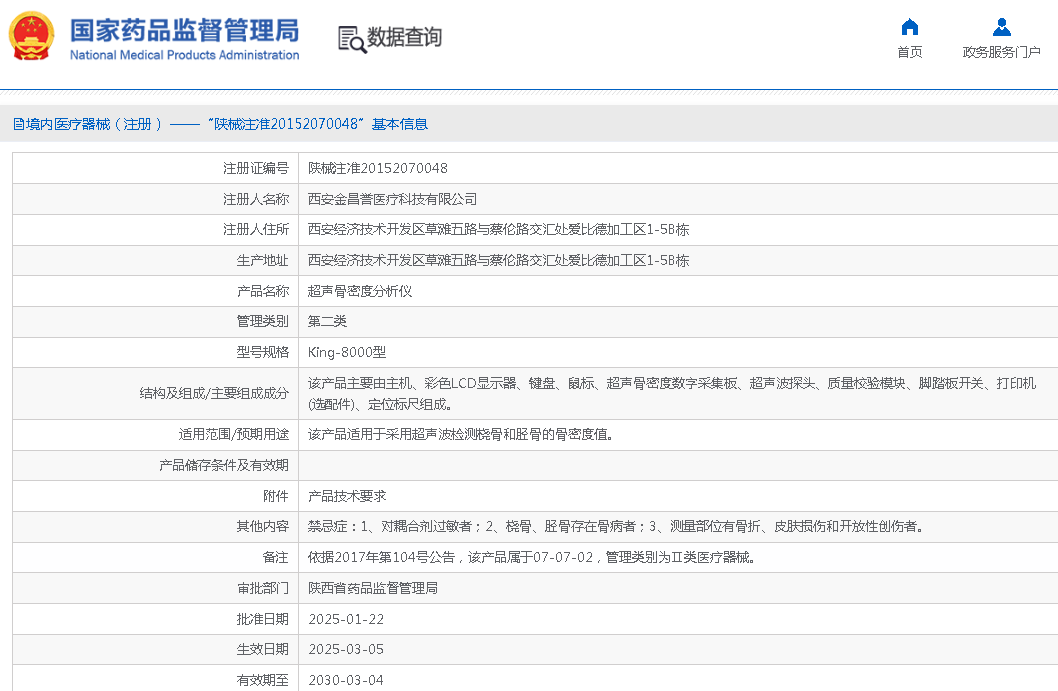The image size is (1058, 691).
Task: Click the government service portal person icon
Action: click(1001, 27)
